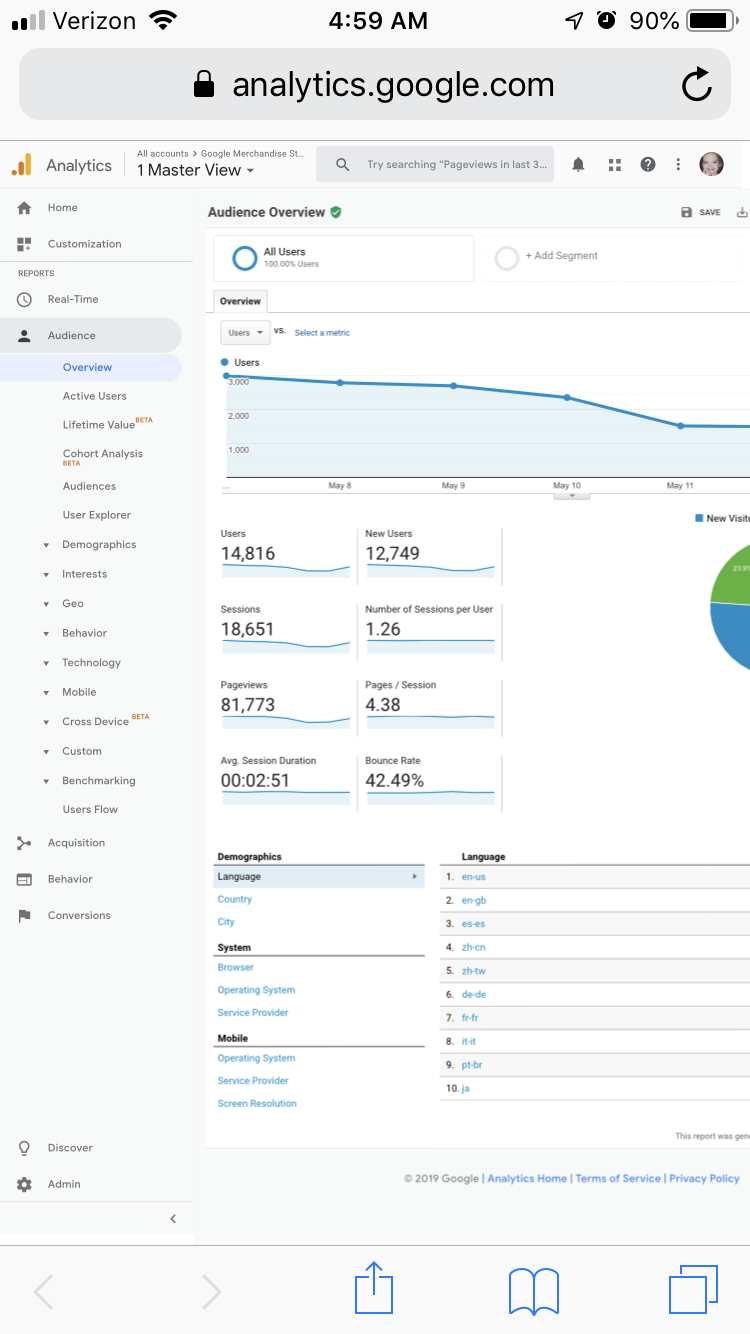
Task: Open the notifications bell icon
Action: point(578,165)
